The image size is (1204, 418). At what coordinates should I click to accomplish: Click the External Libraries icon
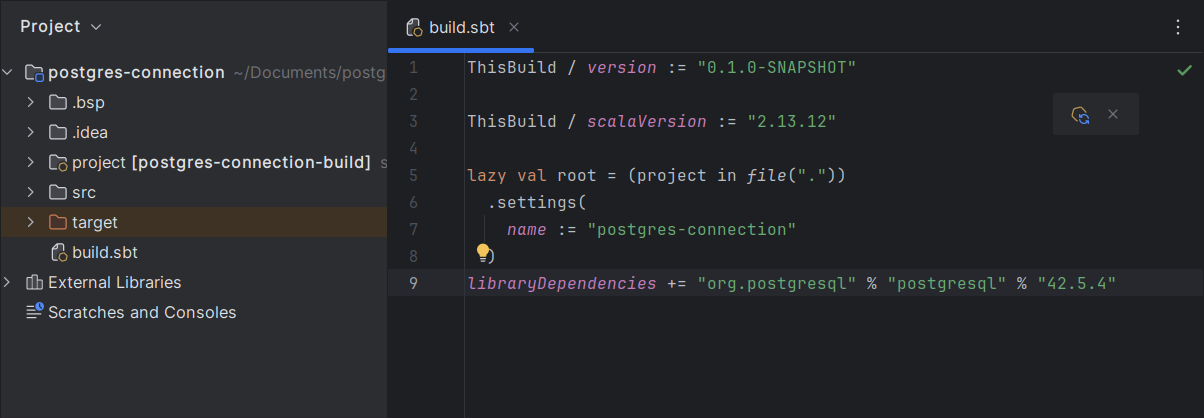pyautogui.click(x=35, y=282)
